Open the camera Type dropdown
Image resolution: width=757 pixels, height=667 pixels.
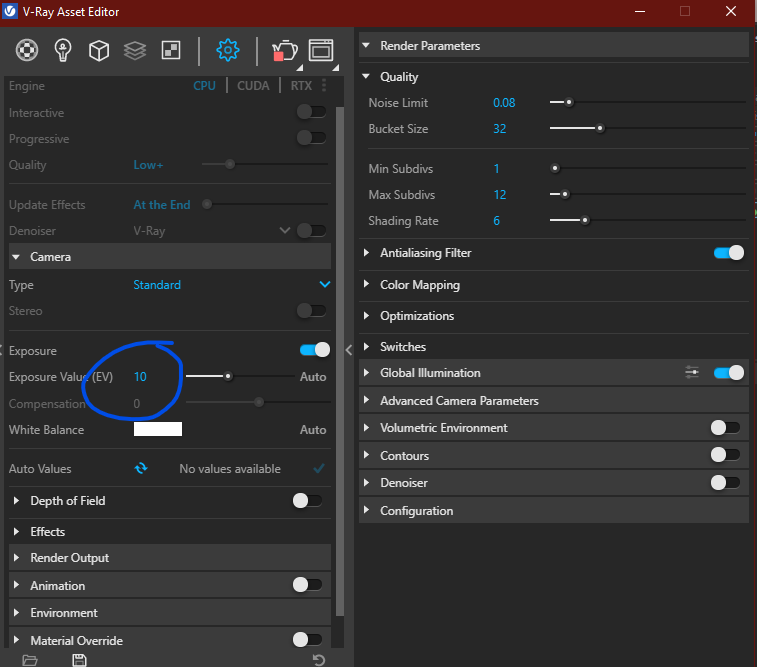pyautogui.click(x=323, y=285)
